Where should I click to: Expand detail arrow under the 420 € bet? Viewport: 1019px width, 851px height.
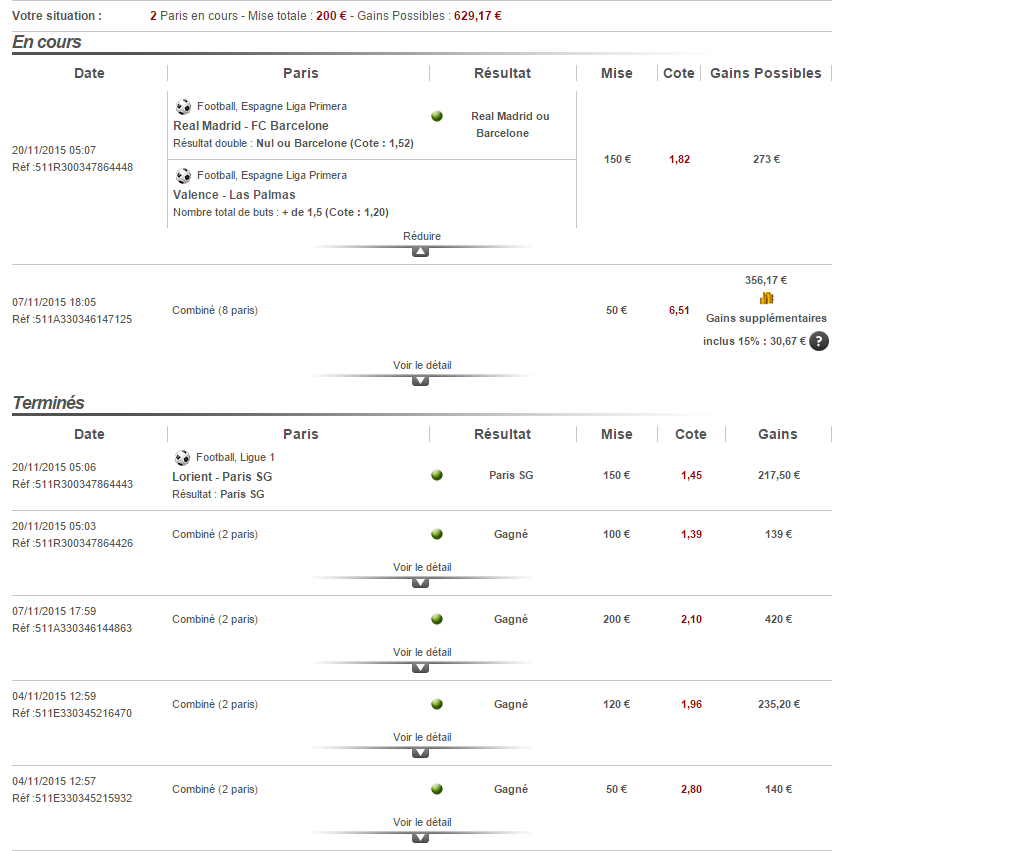click(x=420, y=668)
